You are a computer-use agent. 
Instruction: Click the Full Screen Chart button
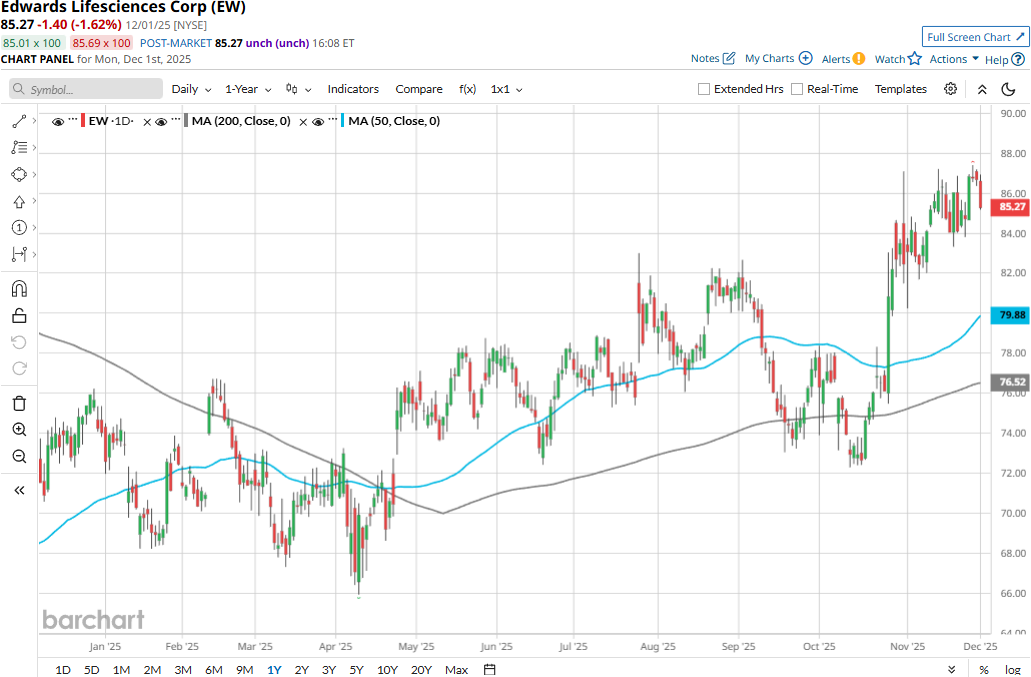point(974,37)
